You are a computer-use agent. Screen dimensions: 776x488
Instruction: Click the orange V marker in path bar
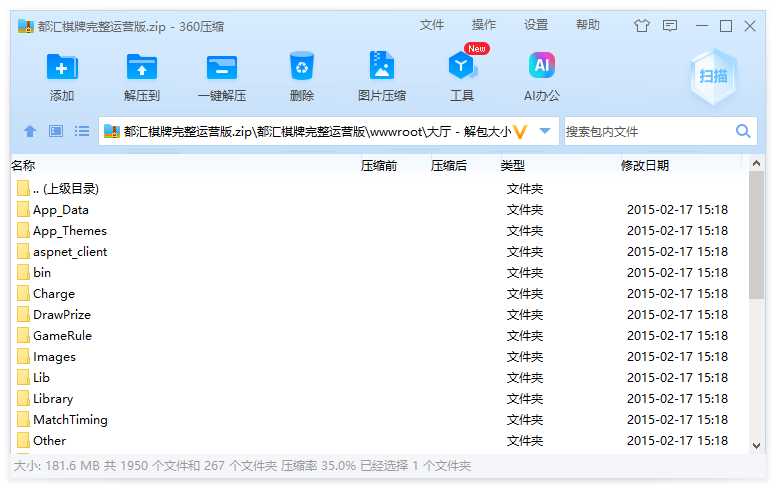(520, 132)
